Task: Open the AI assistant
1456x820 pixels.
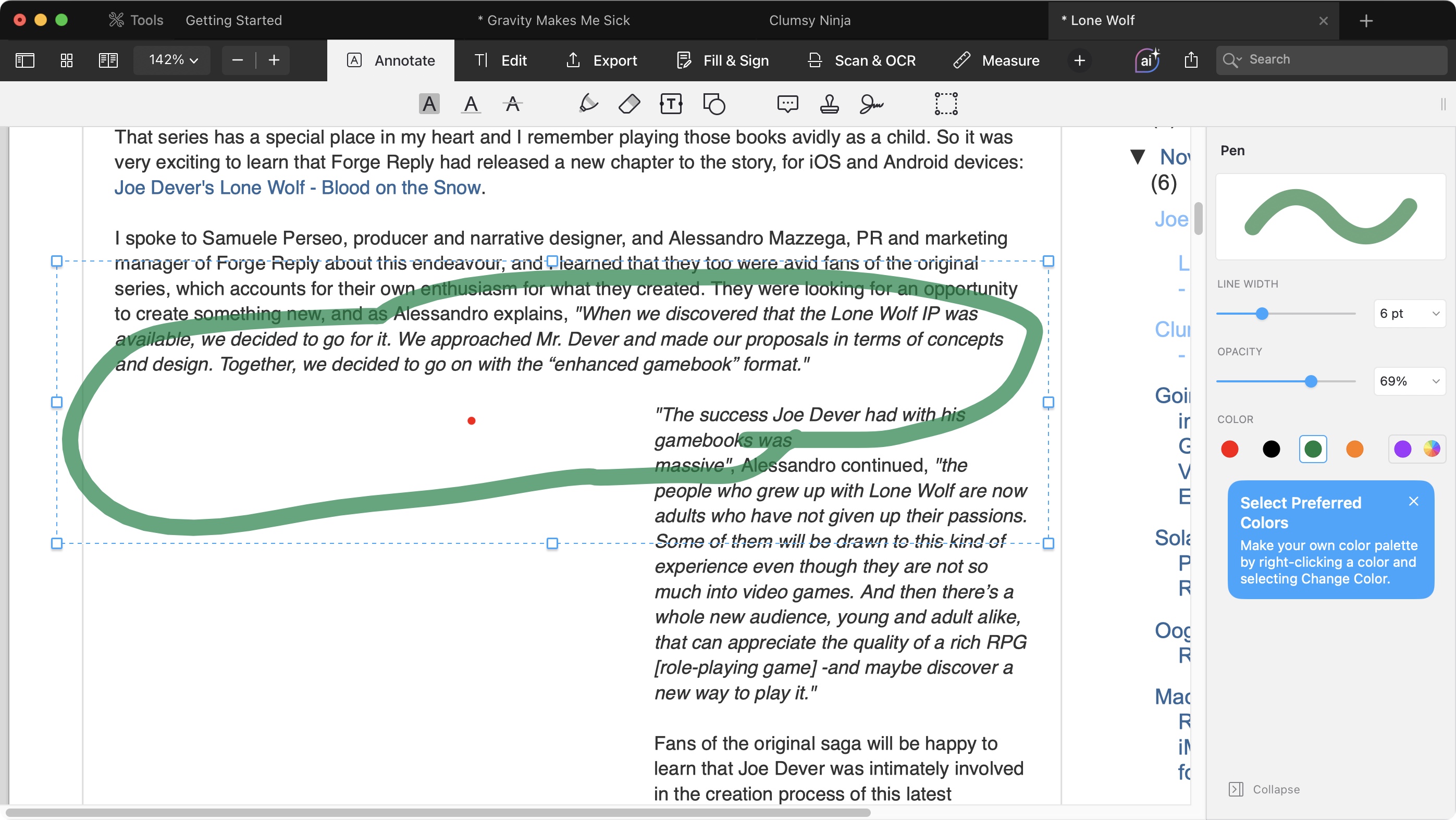Action: [1146, 60]
